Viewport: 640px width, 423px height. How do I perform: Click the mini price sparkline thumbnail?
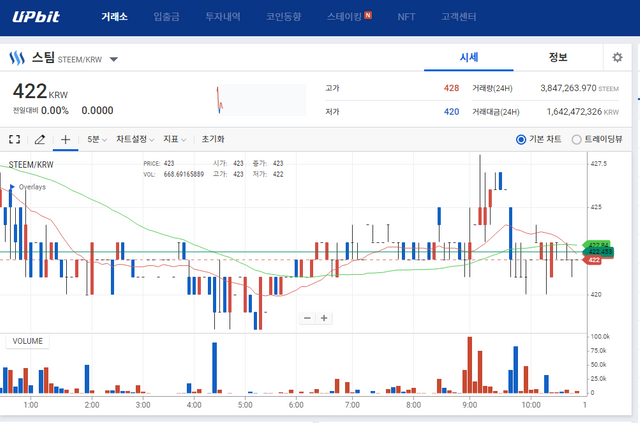coord(261,100)
